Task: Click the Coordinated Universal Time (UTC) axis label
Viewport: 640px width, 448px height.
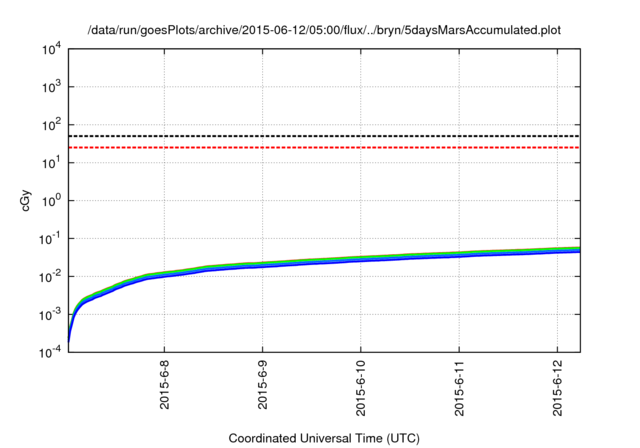Action: pyautogui.click(x=324, y=438)
